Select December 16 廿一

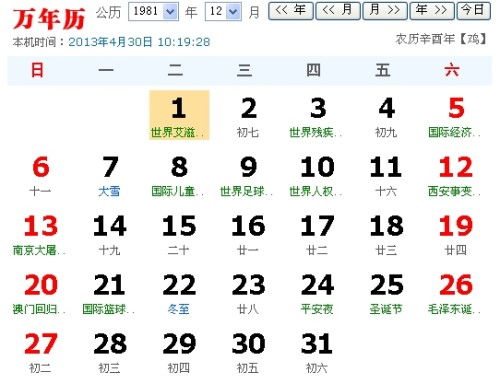coord(248,235)
